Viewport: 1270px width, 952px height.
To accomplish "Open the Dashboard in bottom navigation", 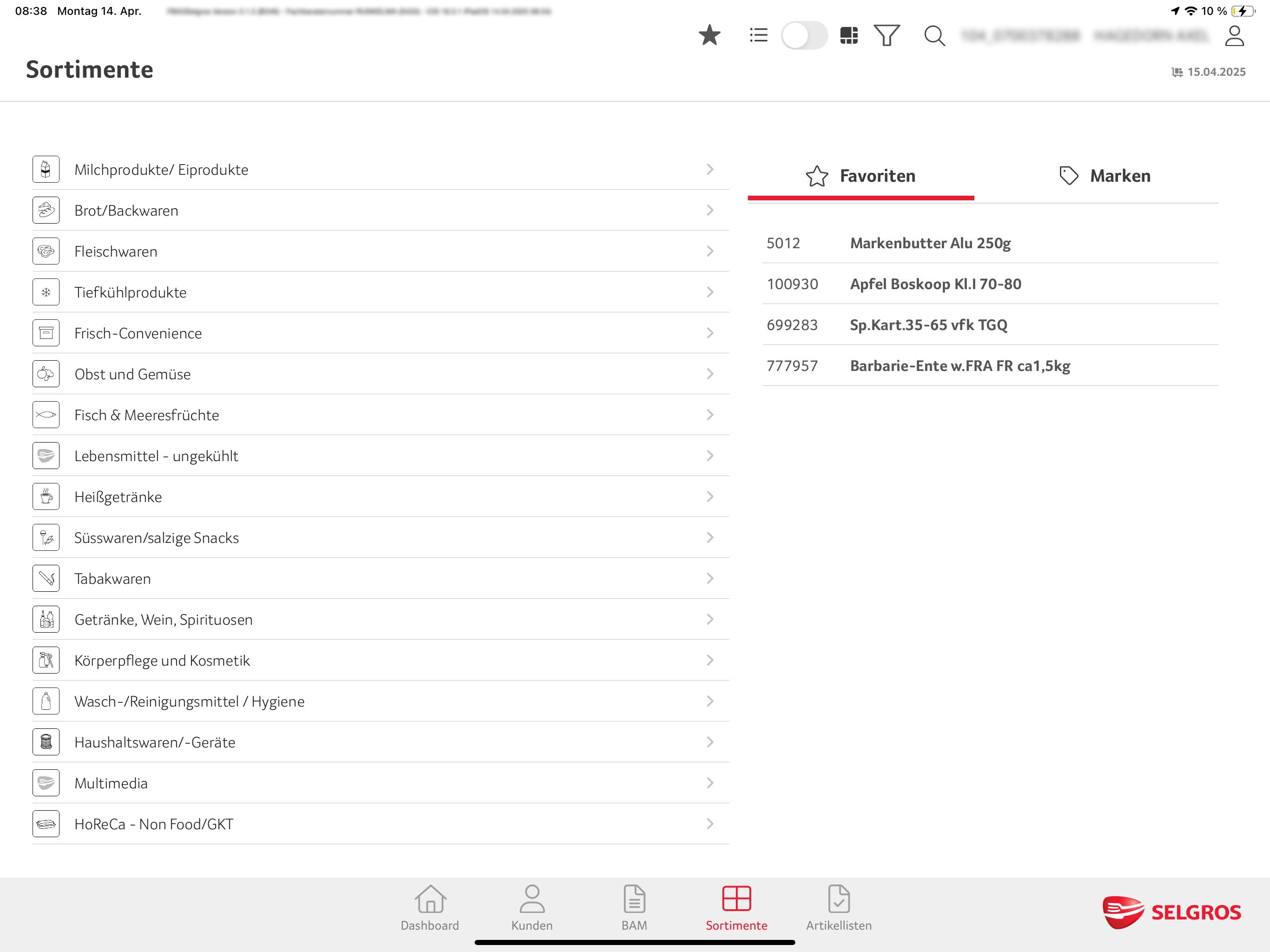I will click(x=430, y=908).
